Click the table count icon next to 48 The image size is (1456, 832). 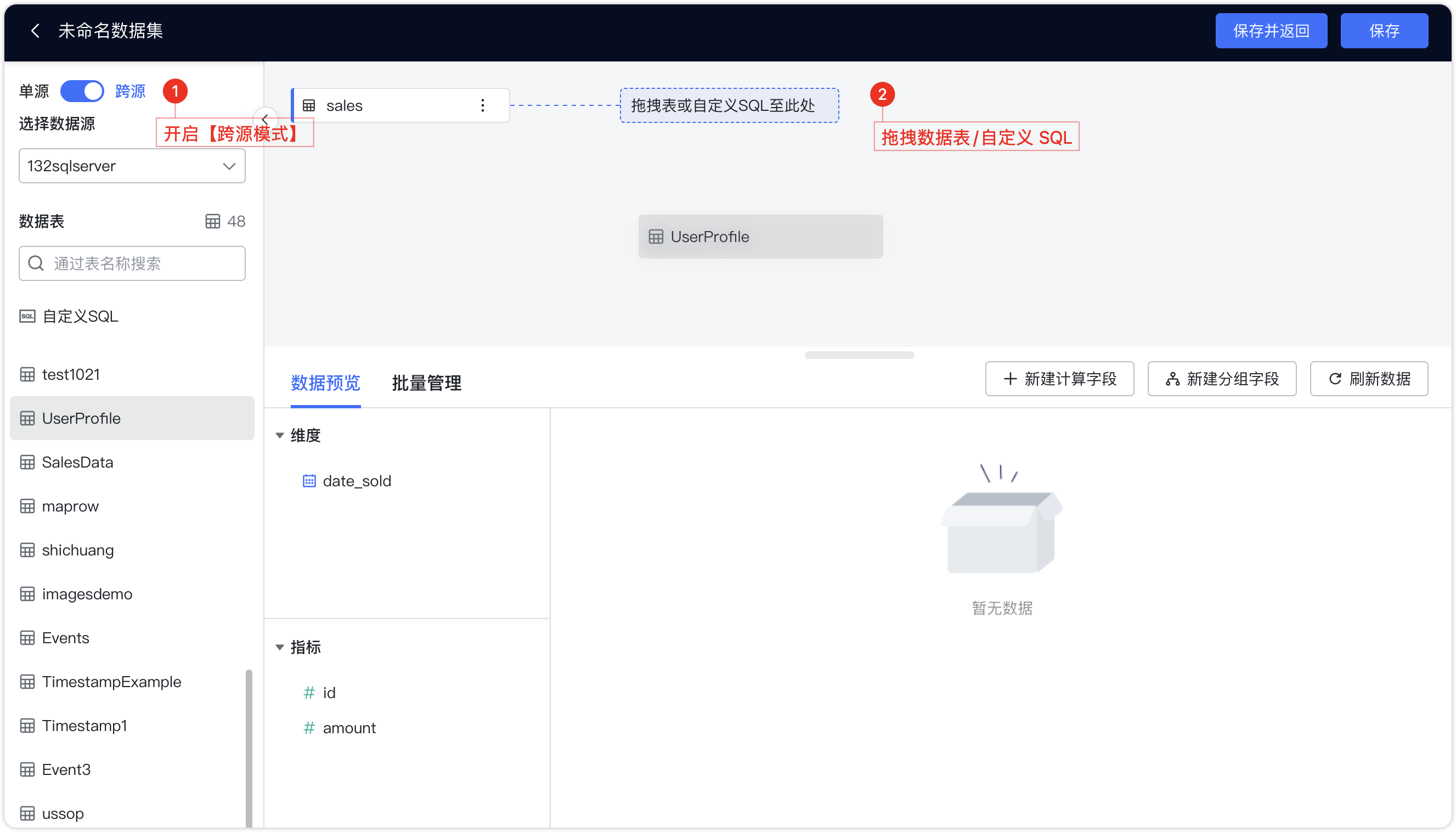[212, 222]
